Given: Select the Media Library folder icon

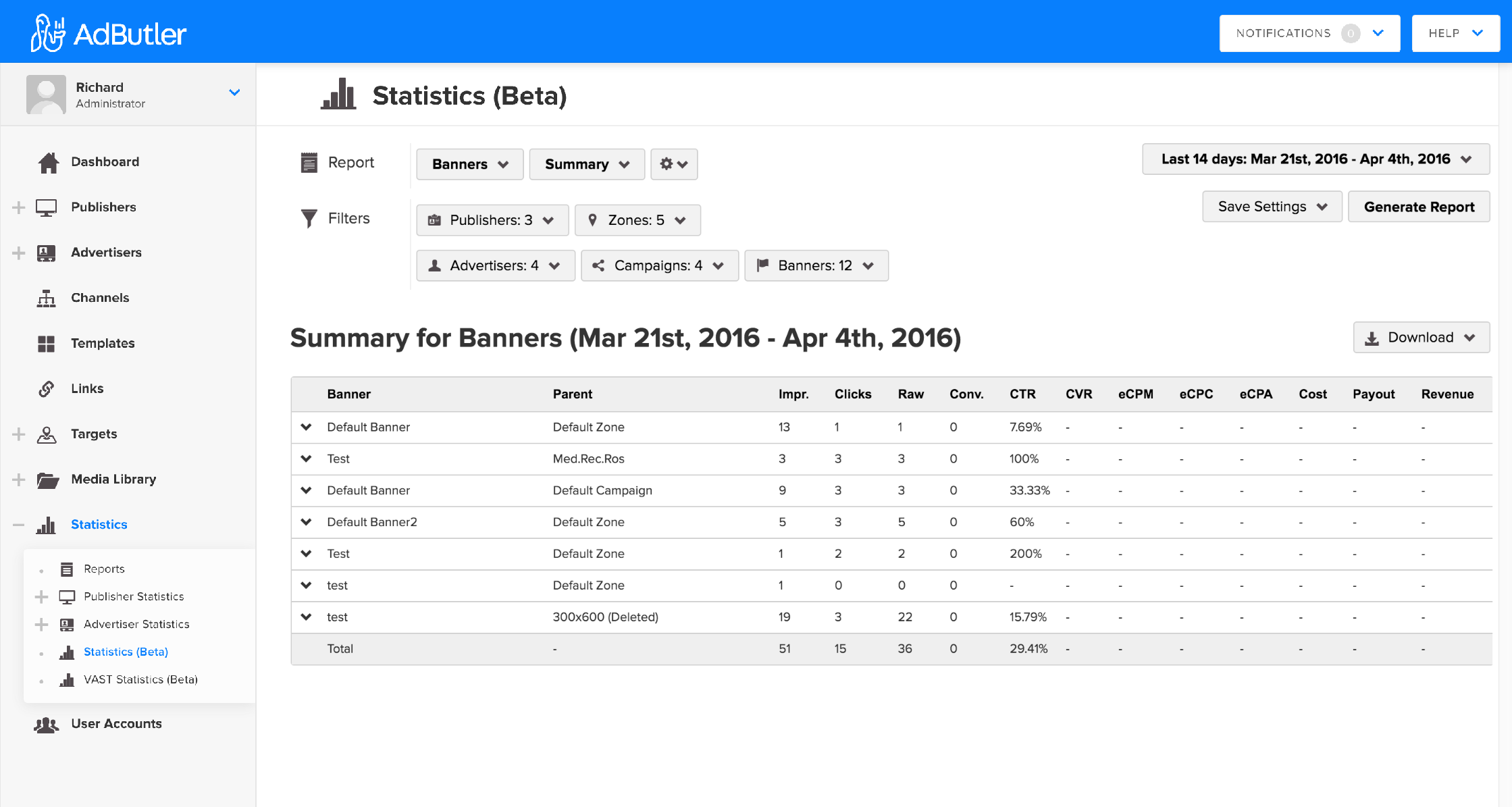Looking at the screenshot, I should (x=47, y=479).
